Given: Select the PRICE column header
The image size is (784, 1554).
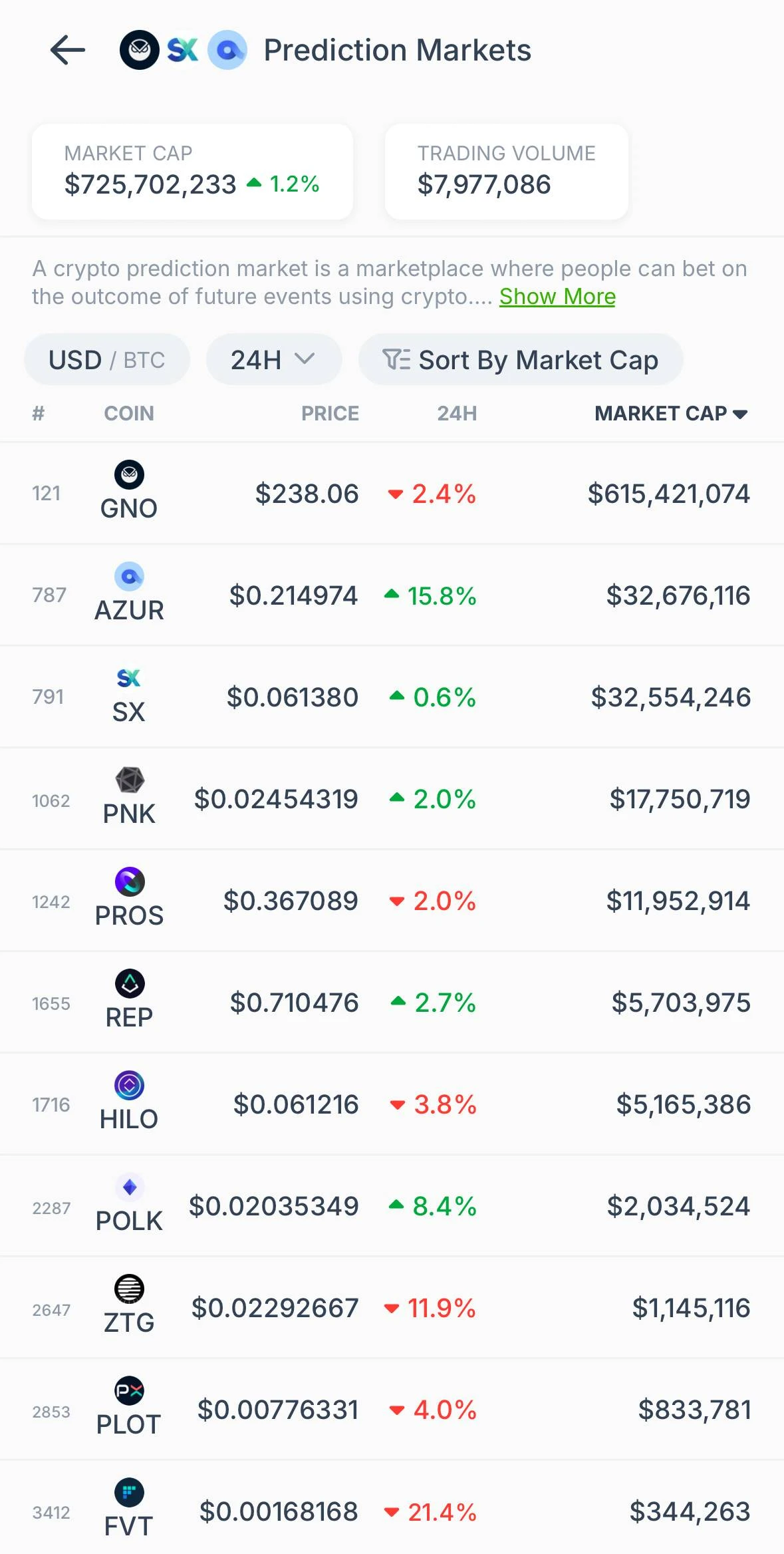Looking at the screenshot, I should click(330, 413).
